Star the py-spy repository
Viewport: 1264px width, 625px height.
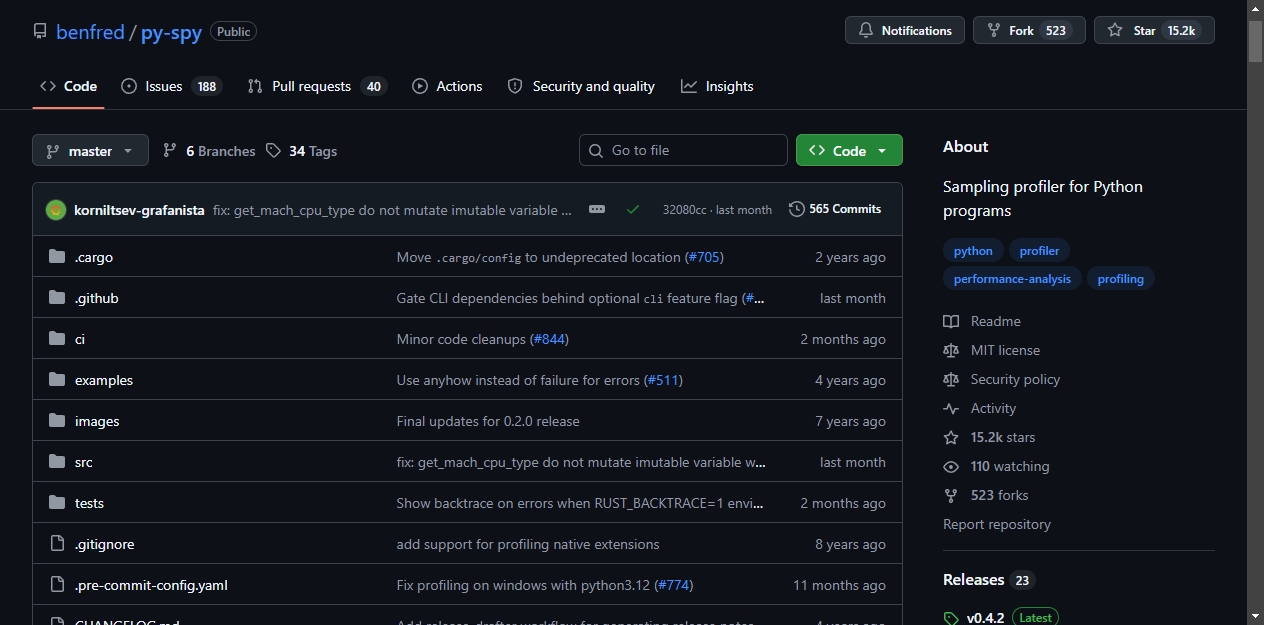1154,30
